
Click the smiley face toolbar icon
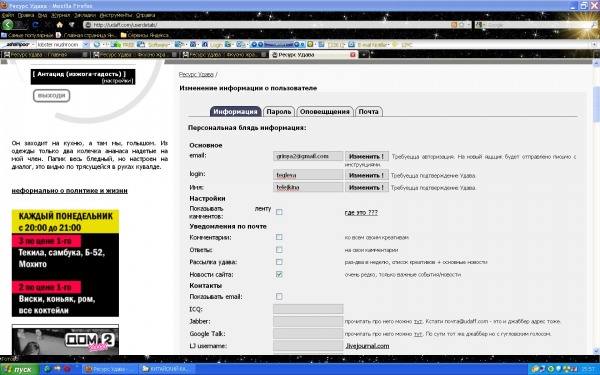[310, 45]
